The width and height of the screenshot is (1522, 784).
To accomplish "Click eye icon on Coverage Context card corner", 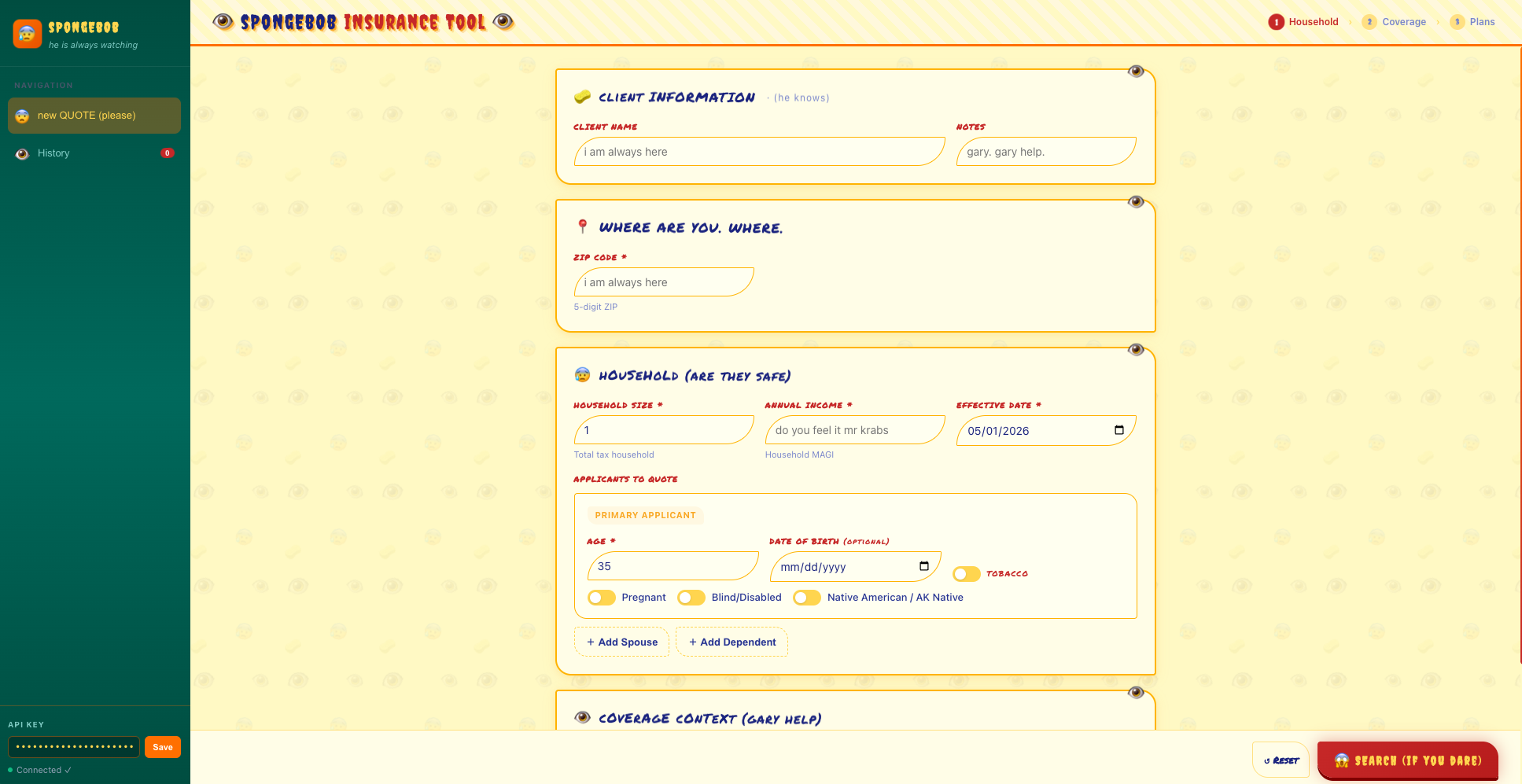I will click(x=1136, y=693).
